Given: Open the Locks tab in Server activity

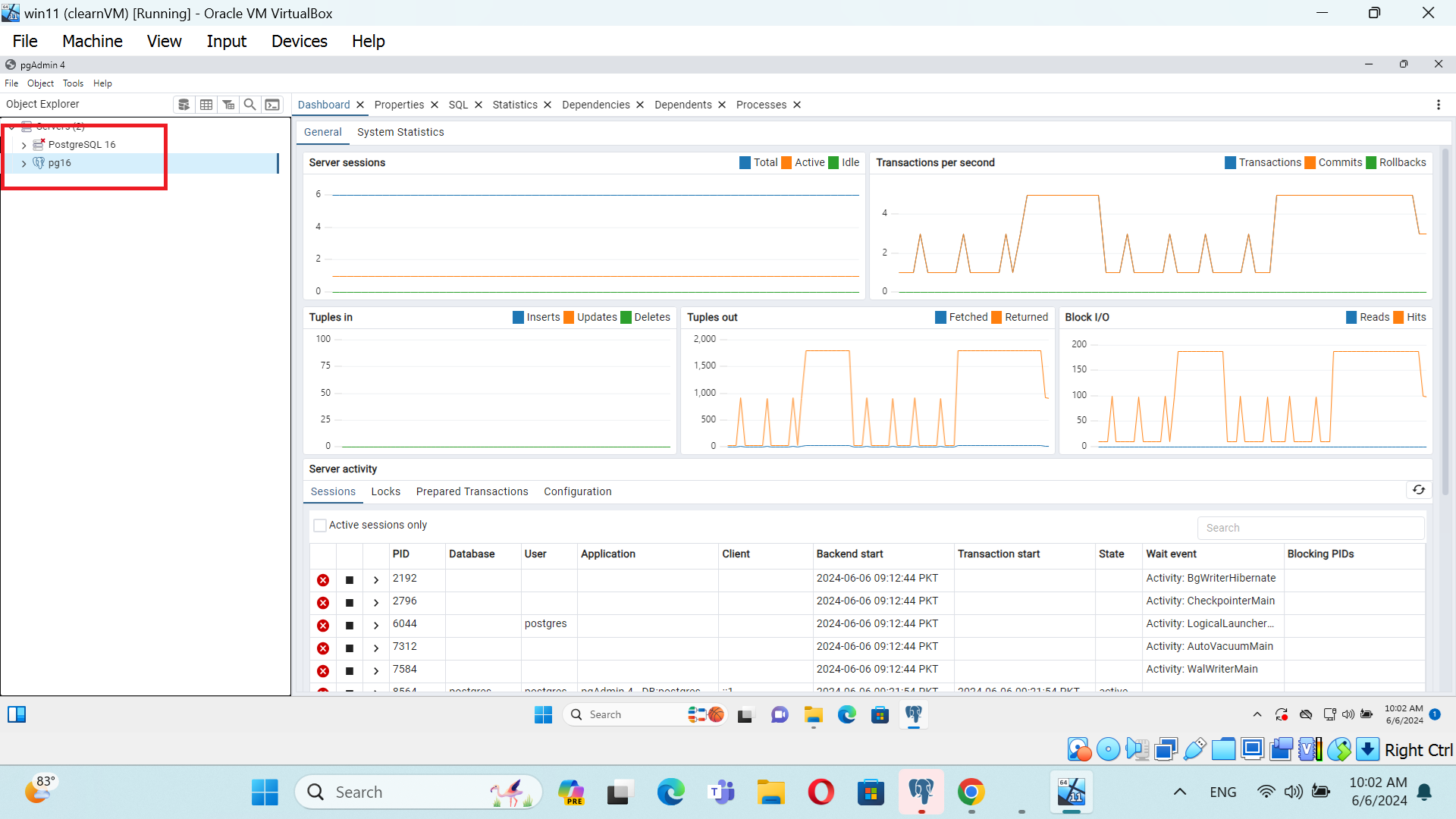Looking at the screenshot, I should point(385,491).
